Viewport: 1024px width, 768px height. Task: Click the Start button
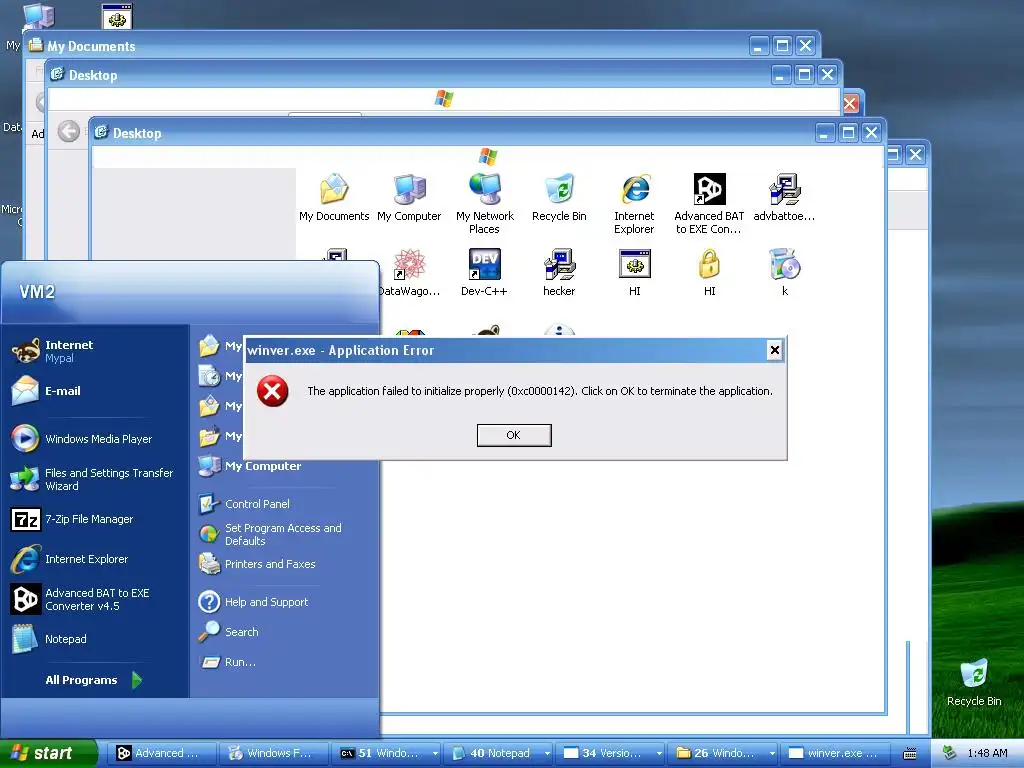(x=48, y=753)
